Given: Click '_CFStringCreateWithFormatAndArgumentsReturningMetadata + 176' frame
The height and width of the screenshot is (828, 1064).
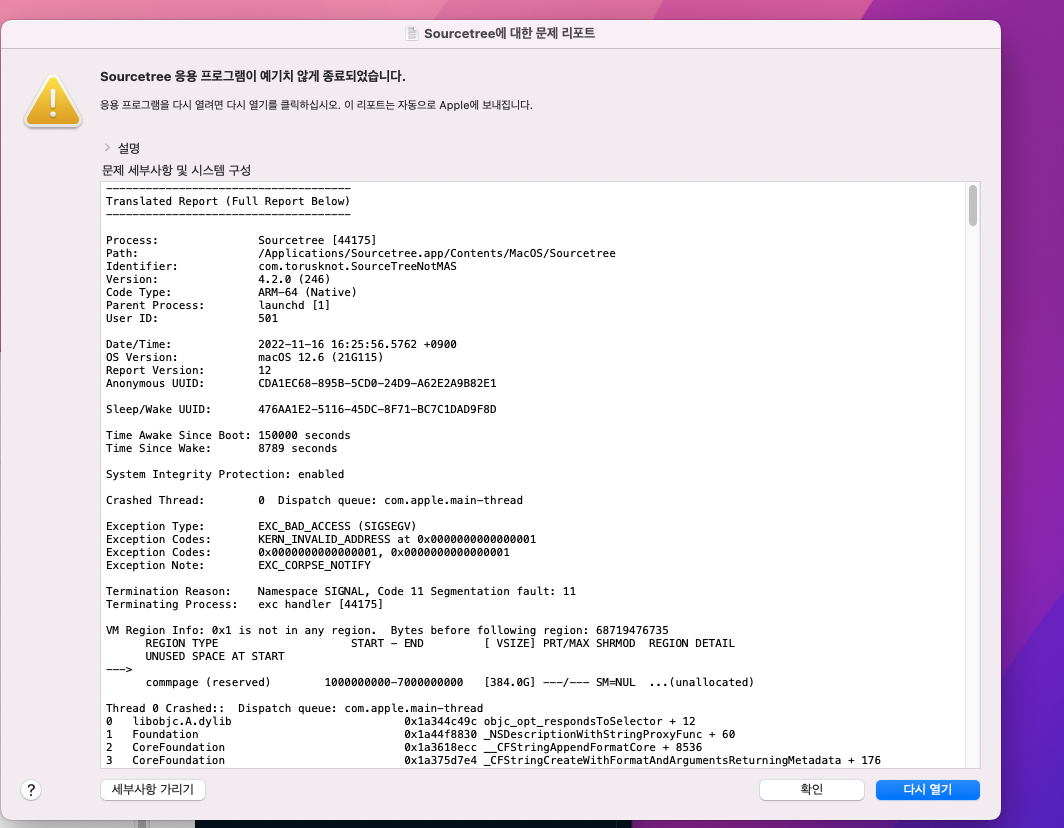Looking at the screenshot, I should tap(682, 760).
